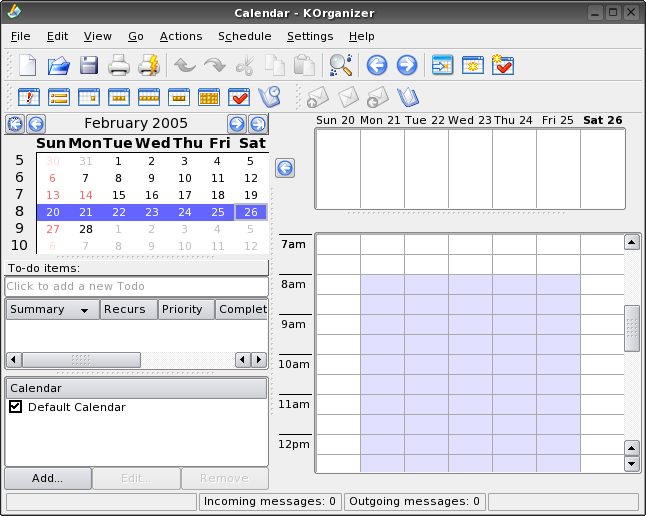Click the Copy icon in toolbar
This screenshot has width=646, height=516.
pos(274,65)
